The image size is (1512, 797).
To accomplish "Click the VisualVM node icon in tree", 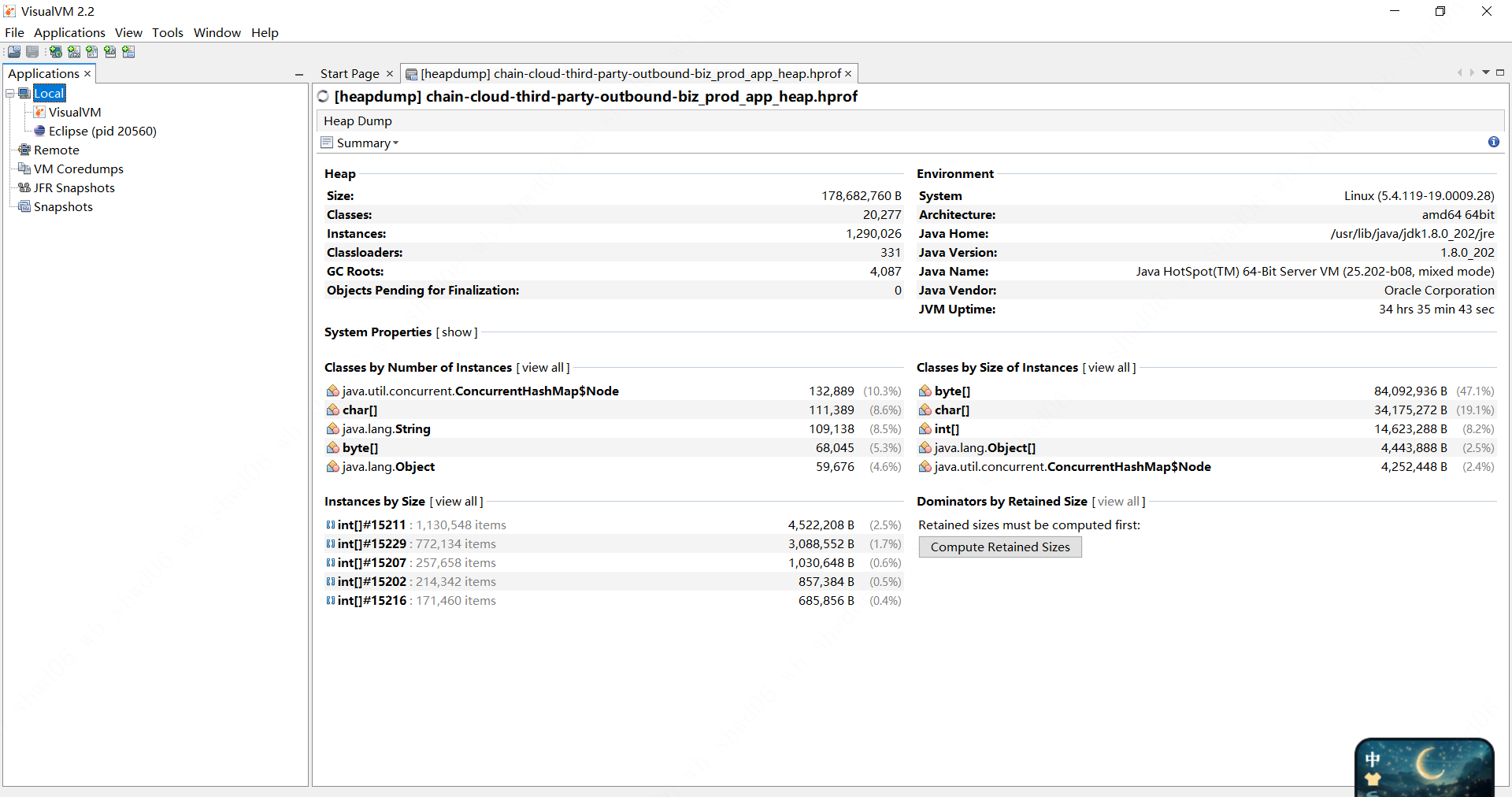I will 39,112.
